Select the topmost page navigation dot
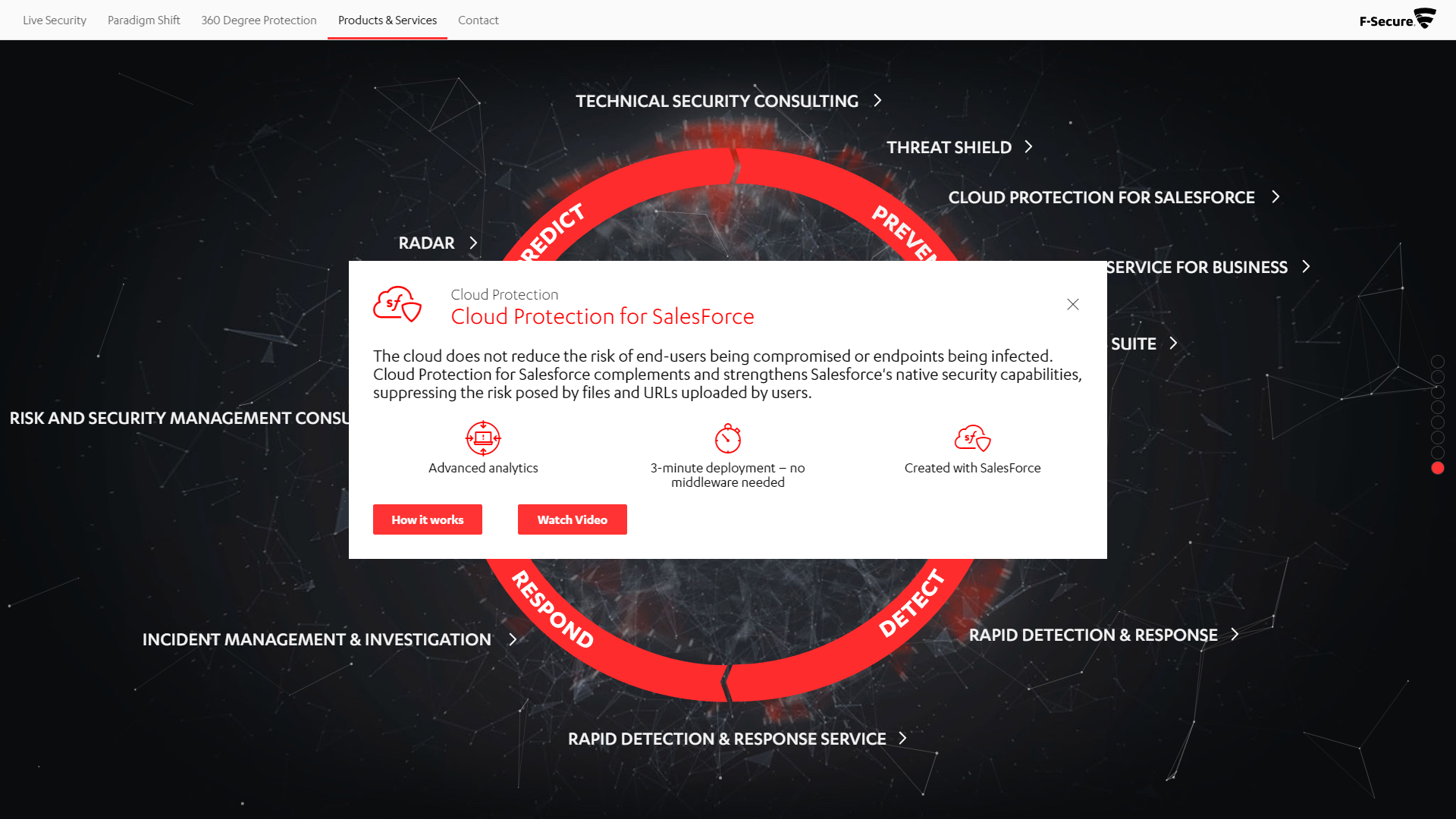The image size is (1456, 819). (1437, 362)
